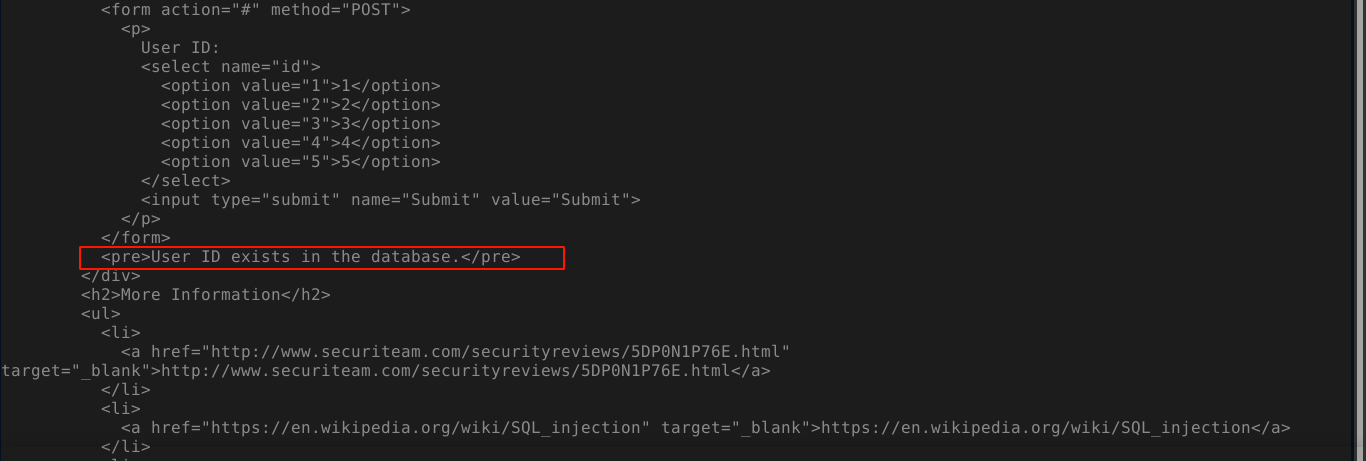Click the closing p tag
Image resolution: width=1366 pixels, height=461 pixels.
coord(141,219)
